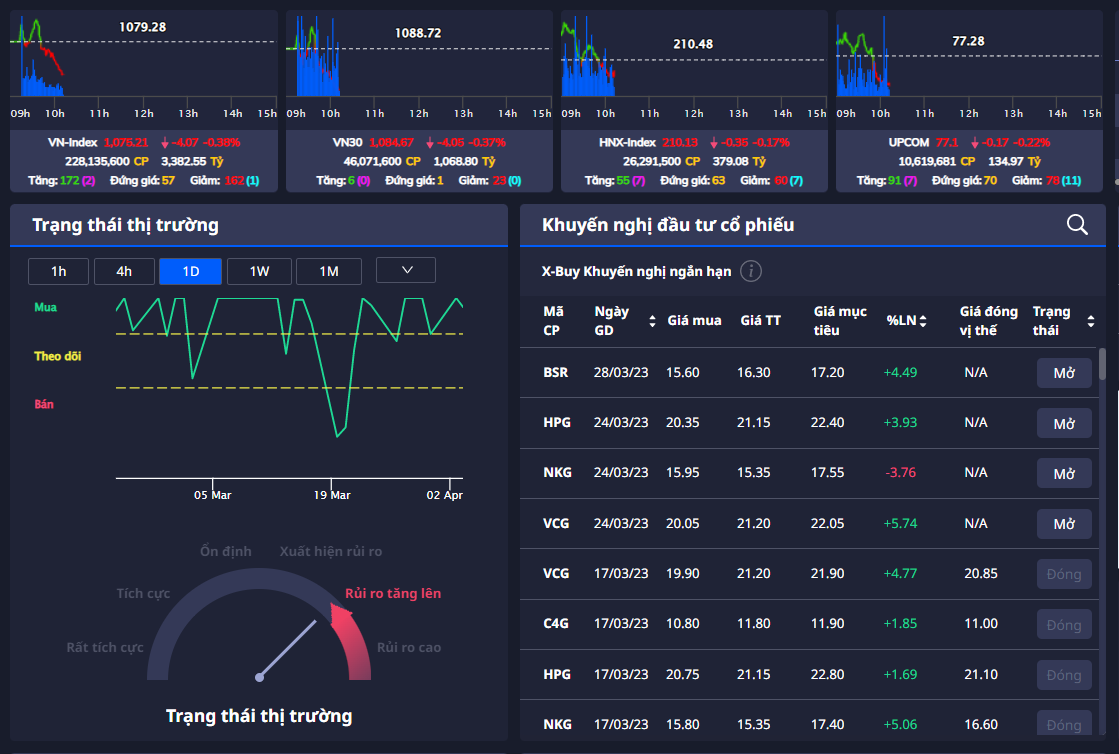This screenshot has width=1119, height=754.
Task: Select the 1h timeframe
Action: click(x=59, y=271)
